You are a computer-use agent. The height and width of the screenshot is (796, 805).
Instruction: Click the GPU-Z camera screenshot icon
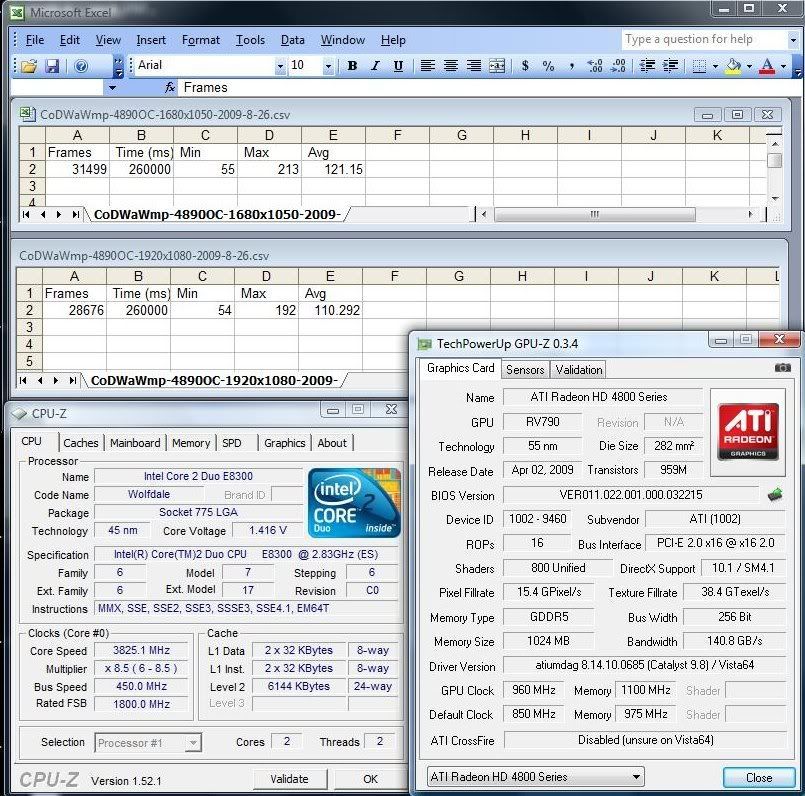click(782, 368)
